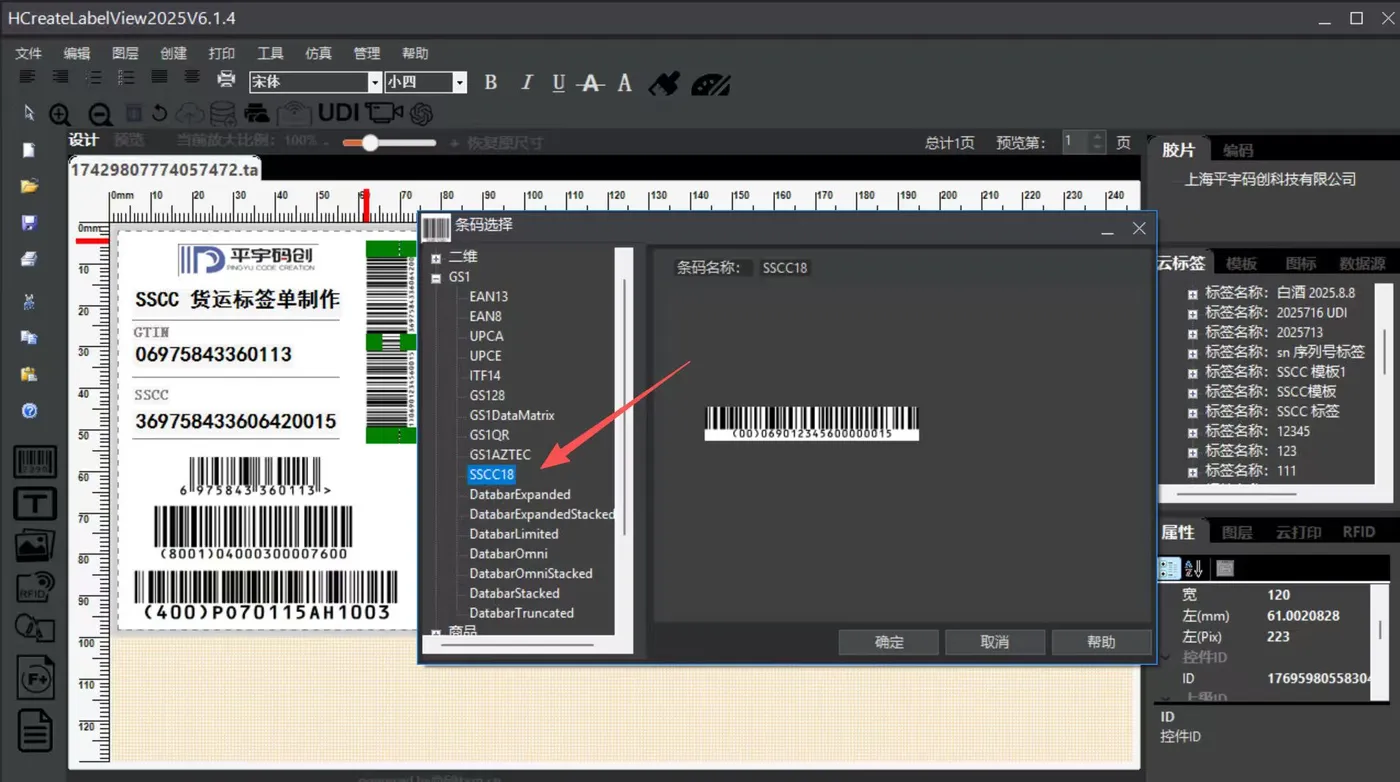Switch to the 编码 tab
Screen dimensions: 1400x782
(x=1238, y=150)
